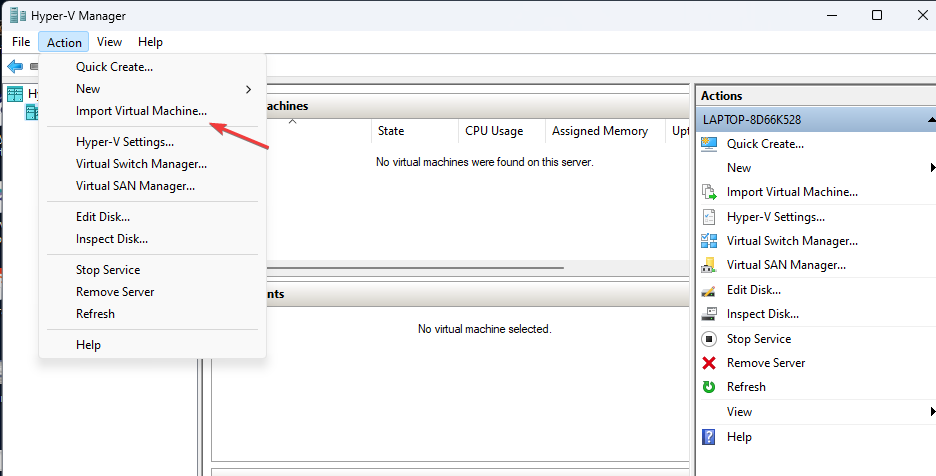The image size is (936, 476).
Task: Click the Actions pane title
Action: pos(721,96)
